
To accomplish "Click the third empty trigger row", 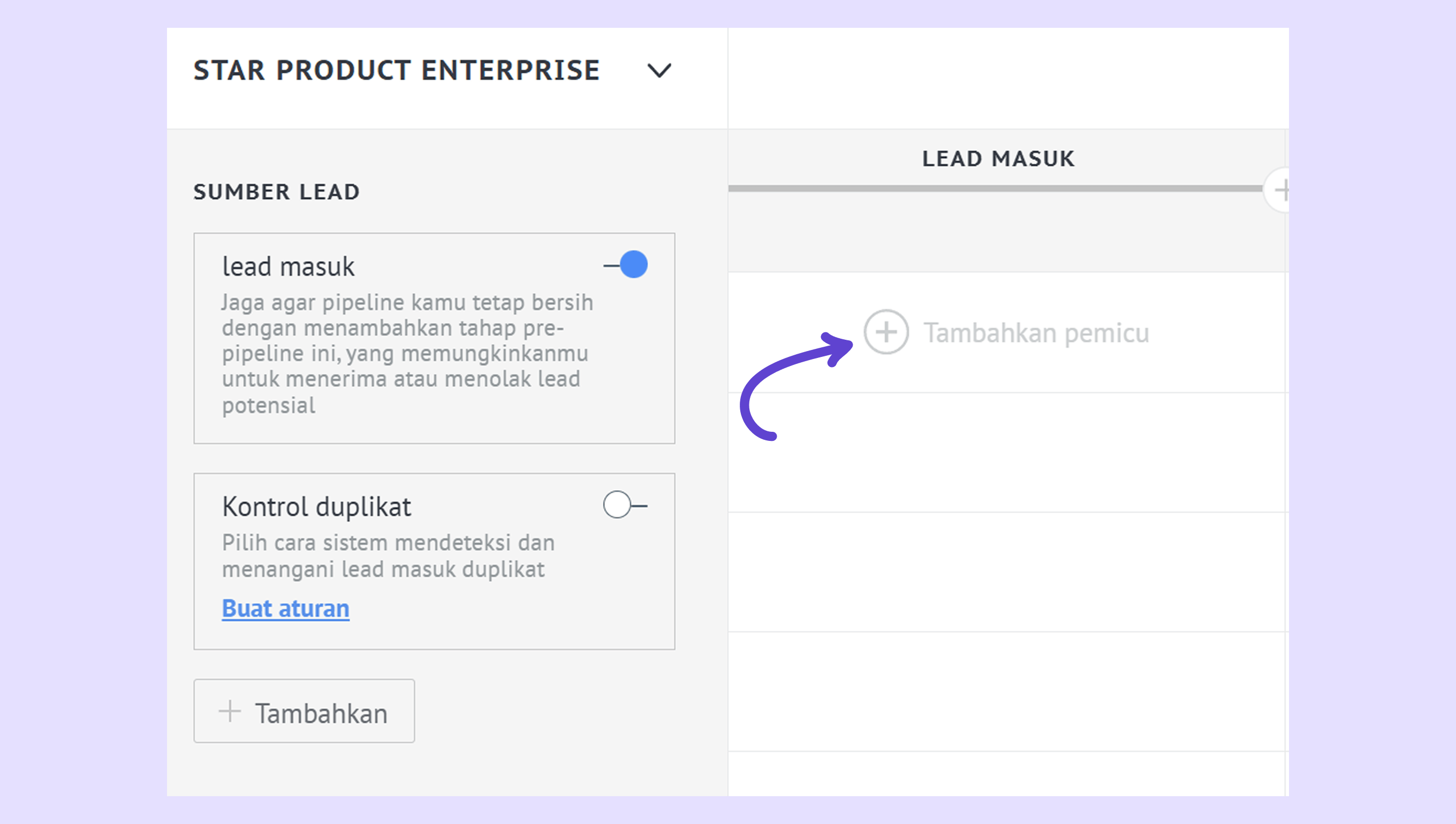I will (x=1006, y=572).
